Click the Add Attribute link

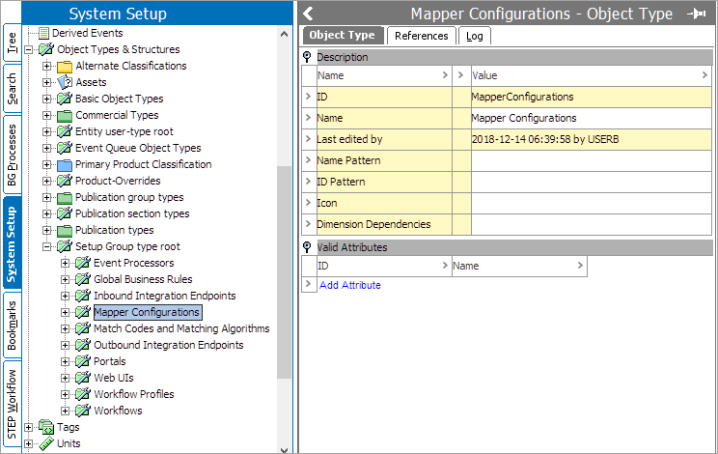(350, 285)
